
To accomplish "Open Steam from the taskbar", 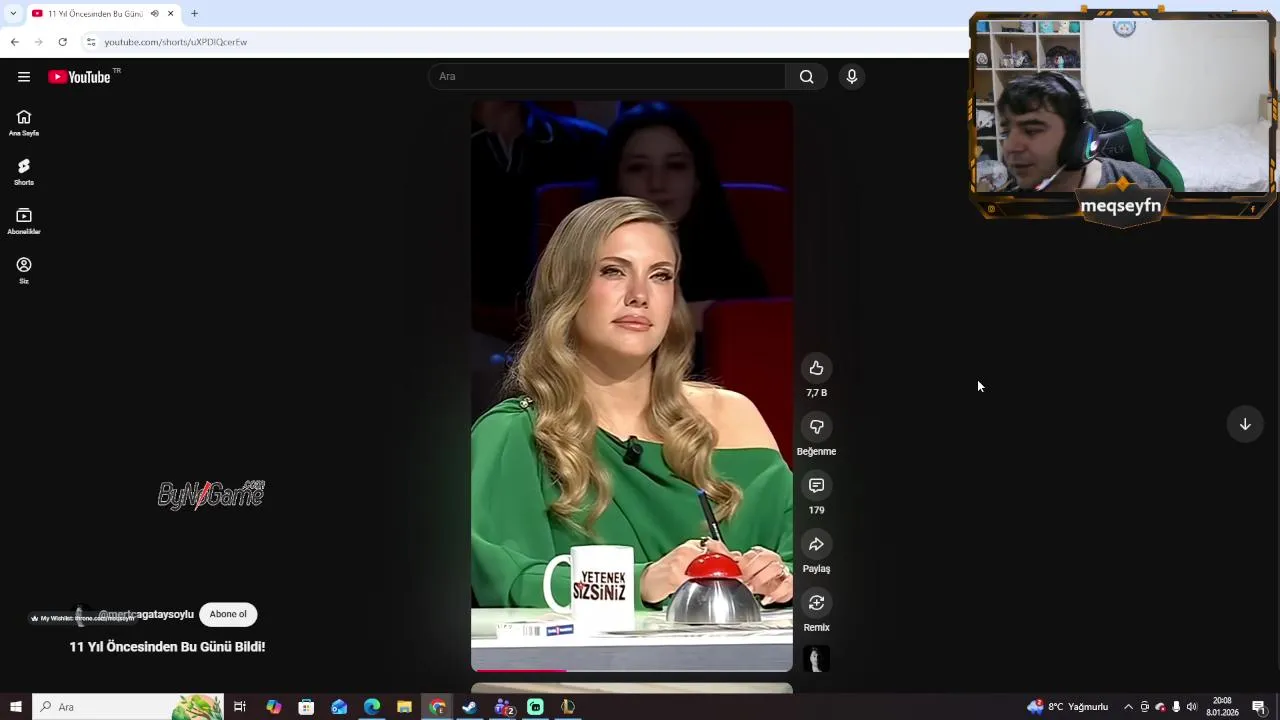I will coord(469,707).
